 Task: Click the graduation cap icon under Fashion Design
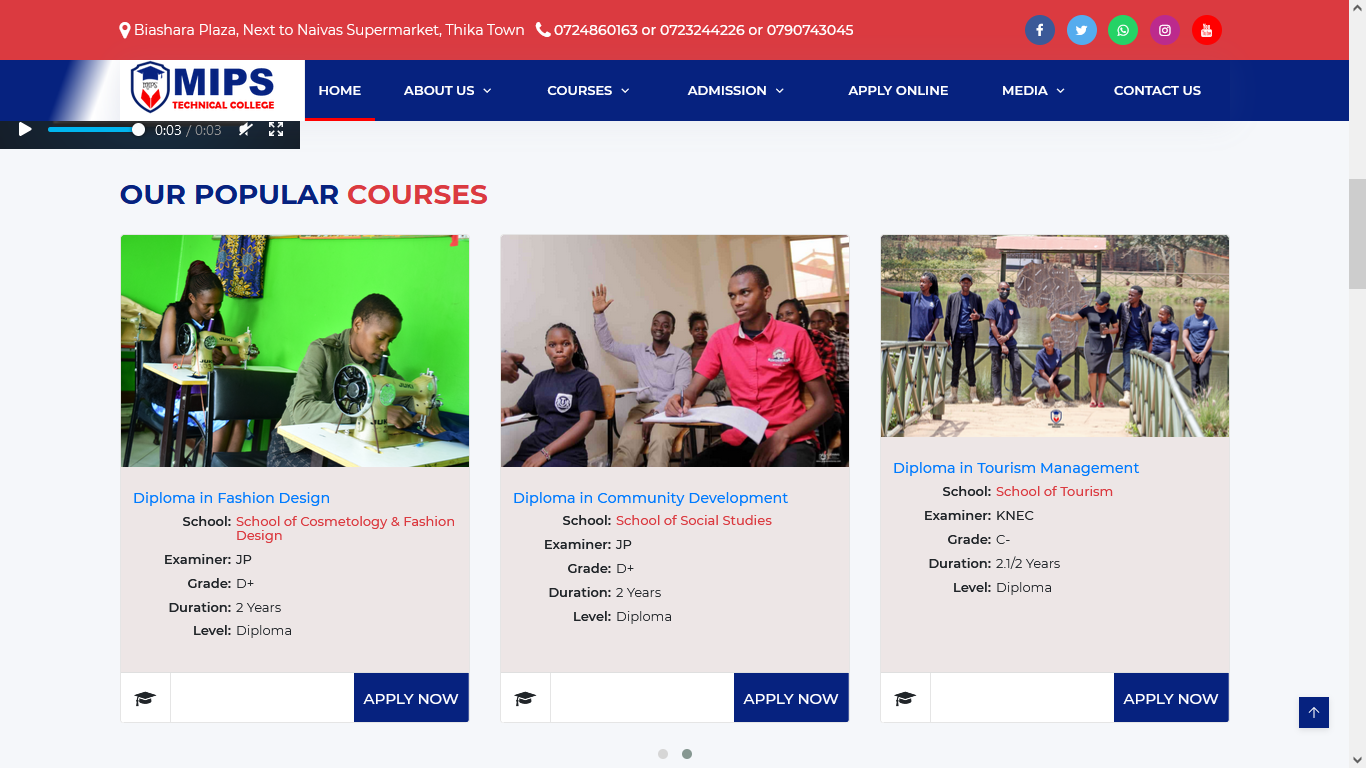coord(146,698)
